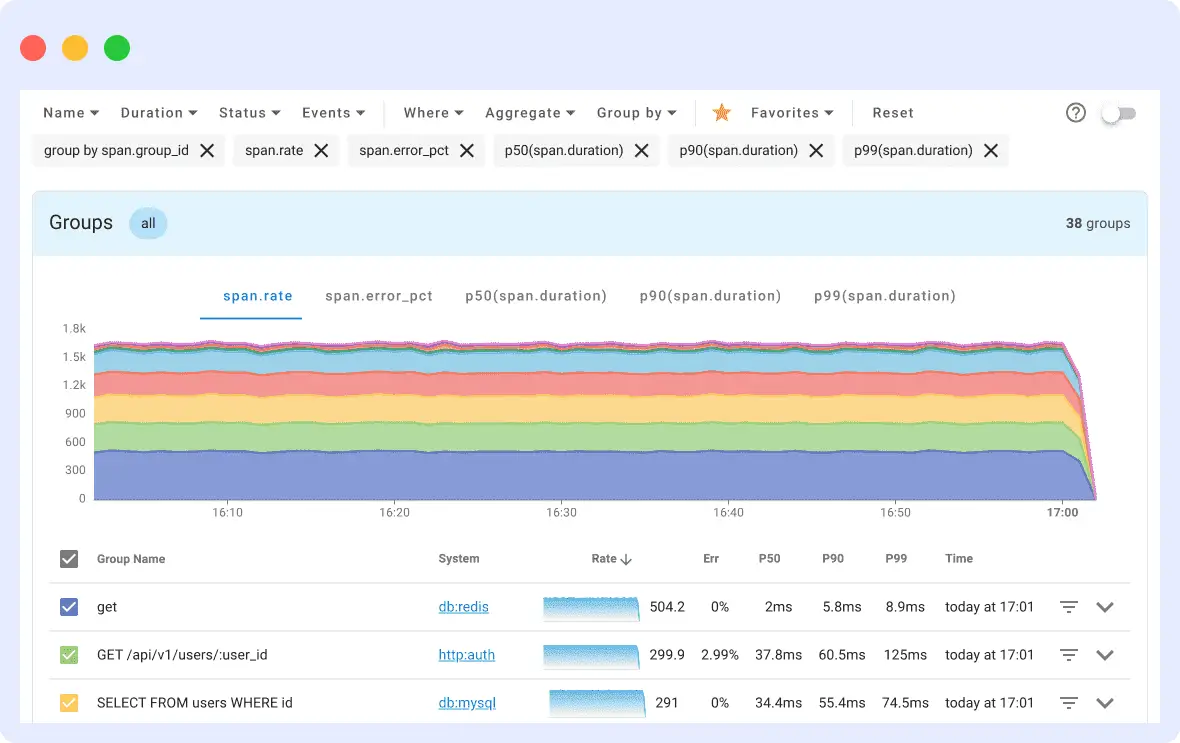This screenshot has height=743, width=1180.
Task: Open the Aggregate dropdown
Action: tap(529, 113)
